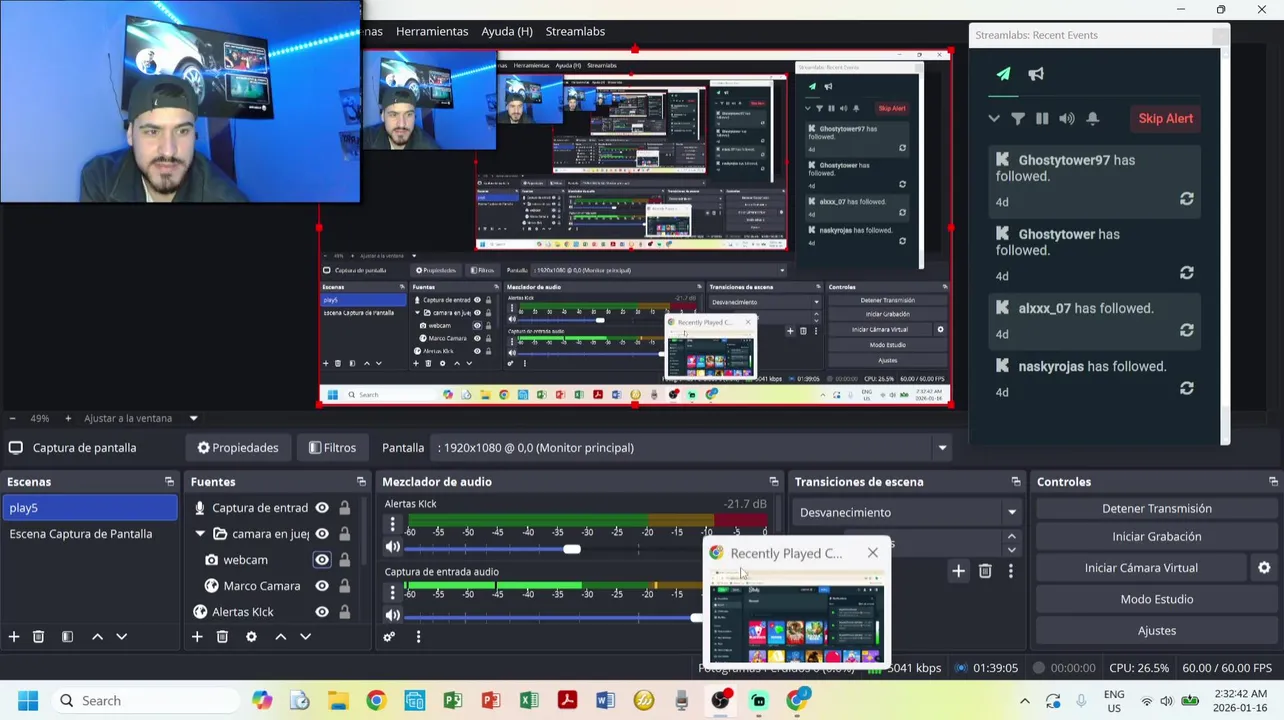
Task: Move scene up in Escenas list
Action: (x=97, y=636)
